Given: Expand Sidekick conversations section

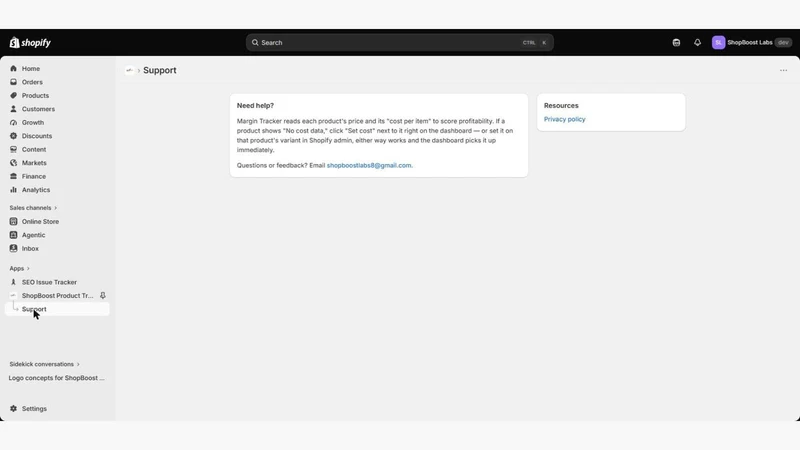Looking at the screenshot, I should click(44, 364).
